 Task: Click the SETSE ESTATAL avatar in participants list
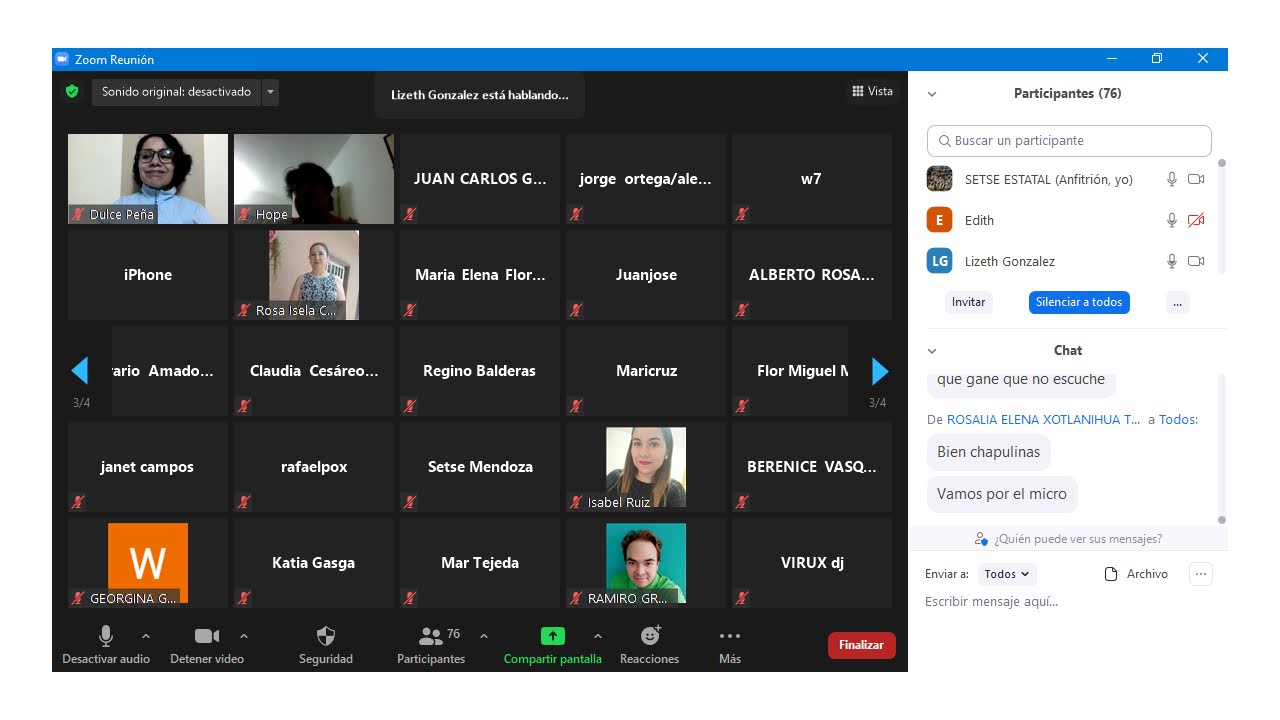pyautogui.click(x=939, y=179)
